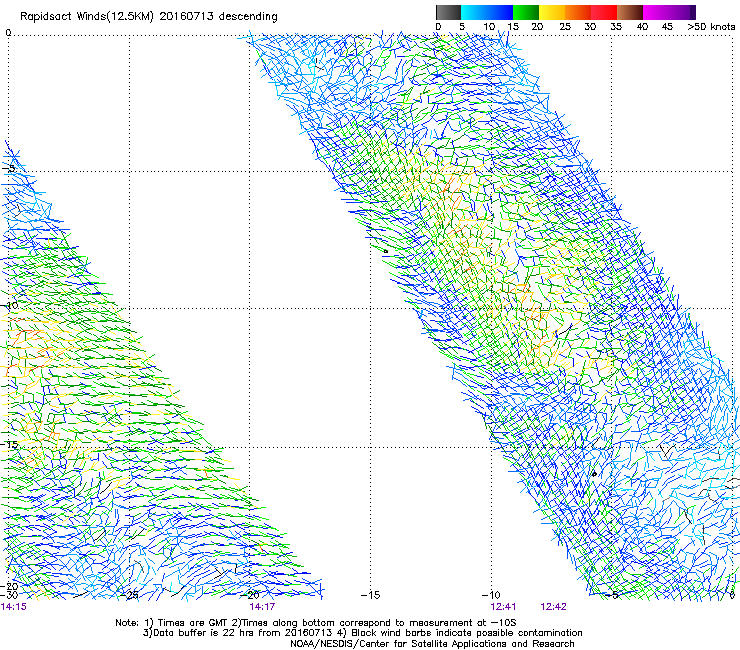Click the 'Data buffer is 22 hrs' note line
This screenshot has width=740, height=650.
pyautogui.click(x=362, y=633)
